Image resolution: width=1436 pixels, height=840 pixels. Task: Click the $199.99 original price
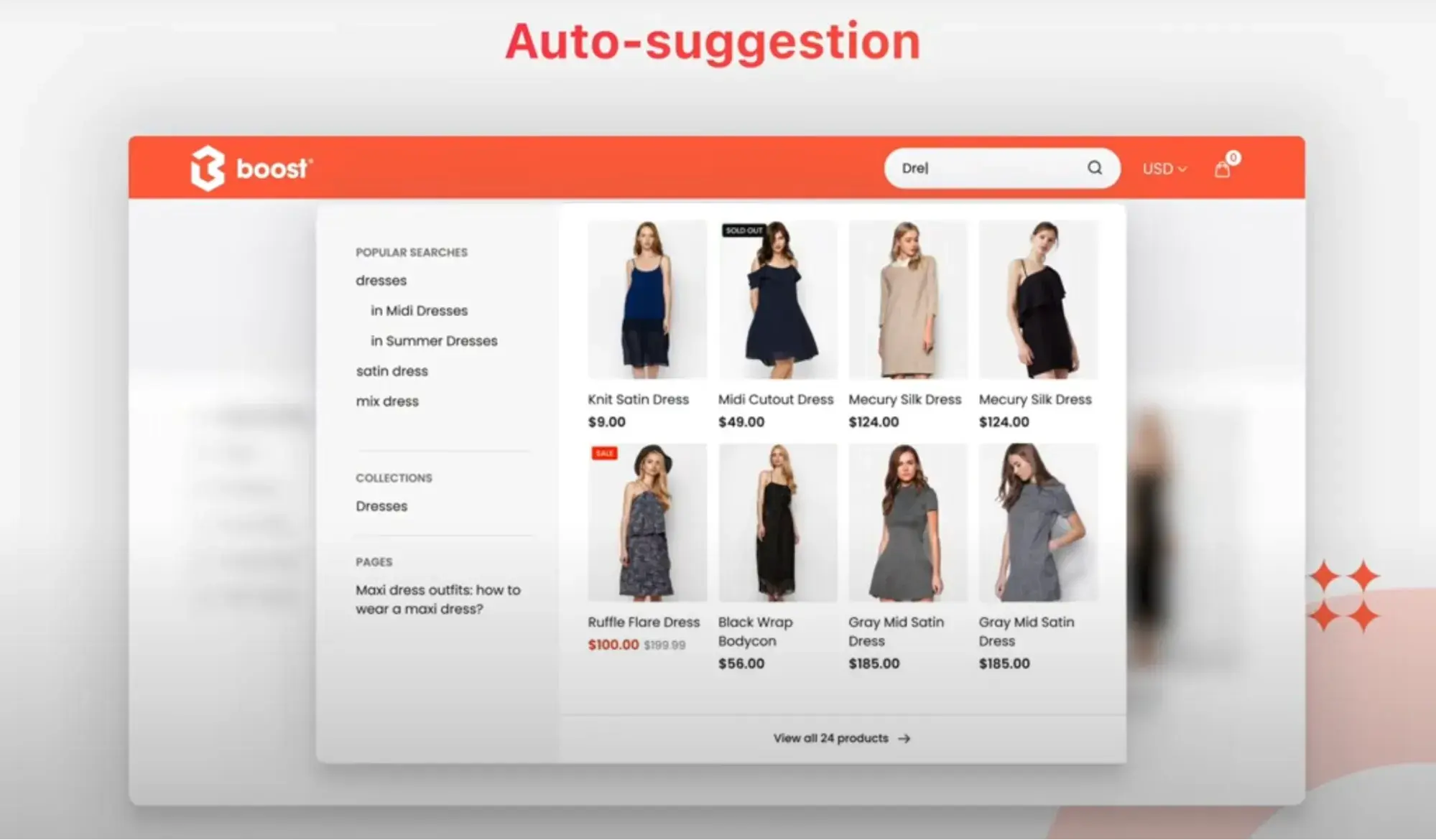(664, 645)
